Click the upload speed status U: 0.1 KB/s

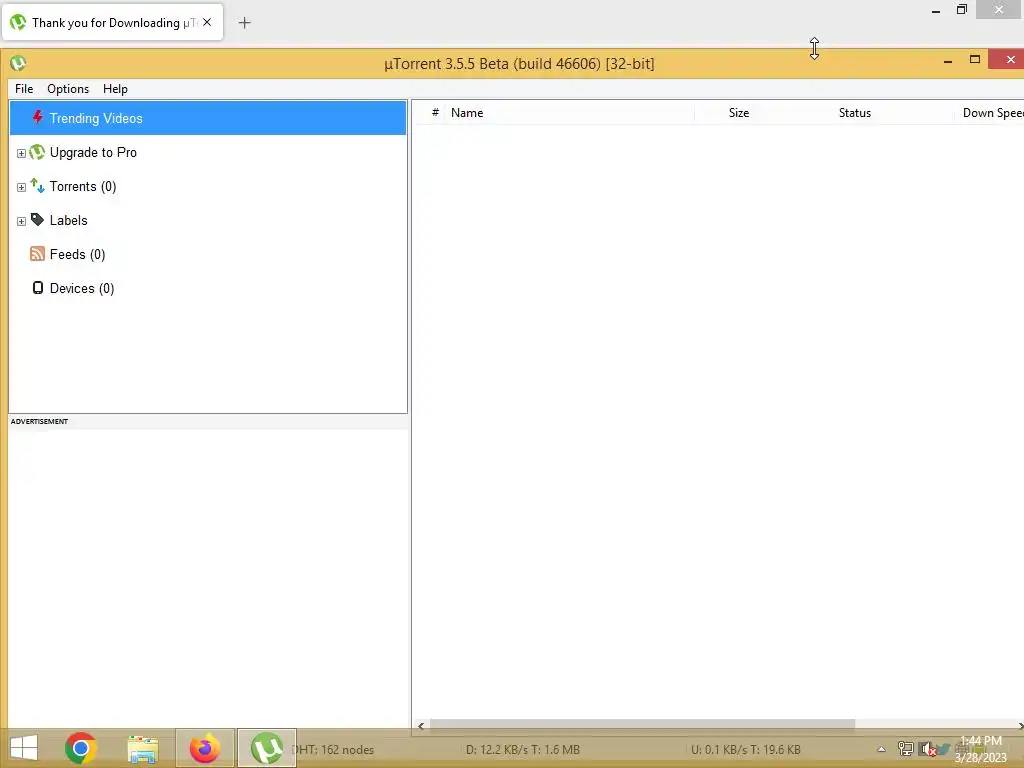746,750
